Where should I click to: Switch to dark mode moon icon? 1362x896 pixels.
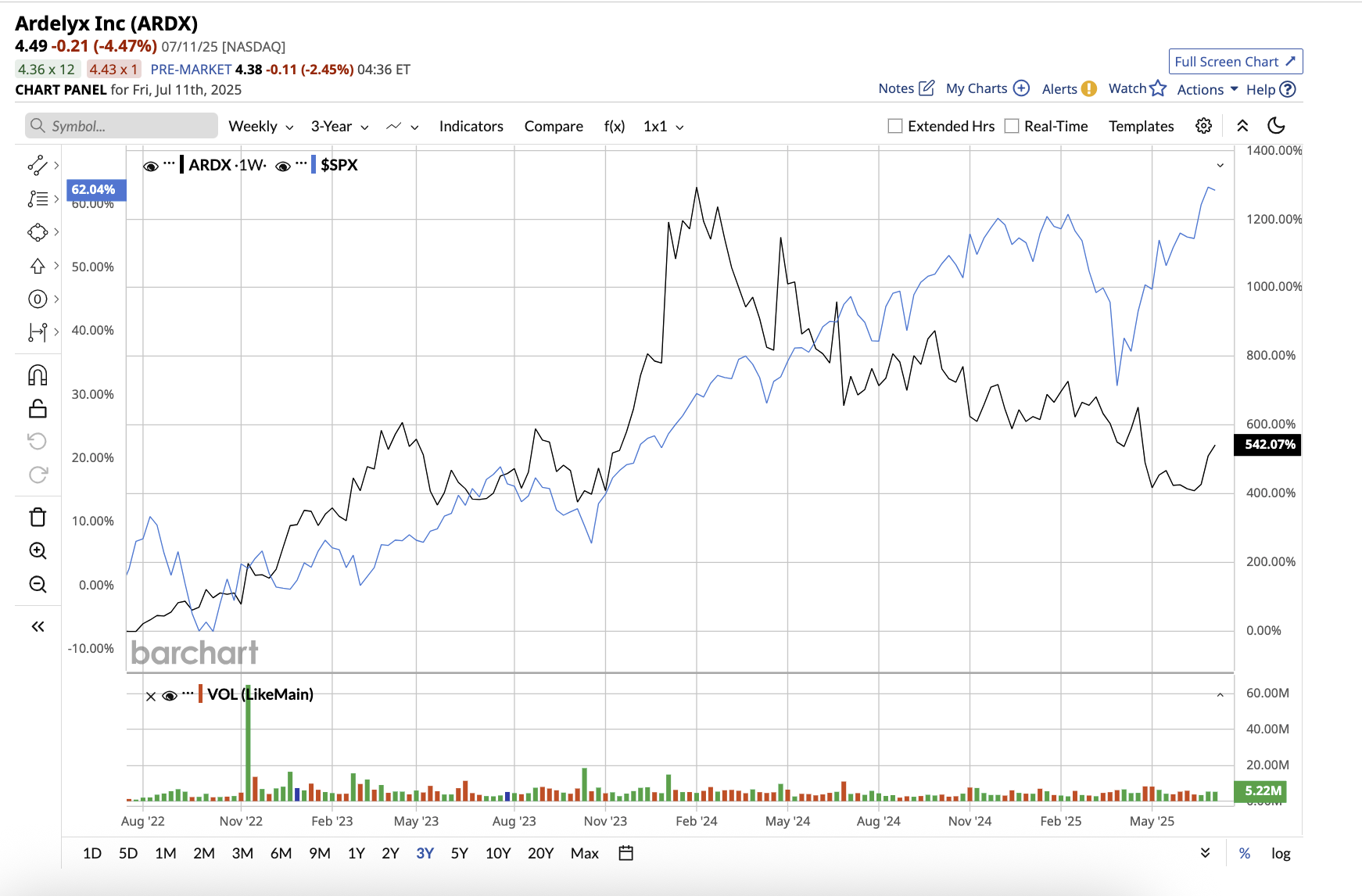coord(1276,126)
